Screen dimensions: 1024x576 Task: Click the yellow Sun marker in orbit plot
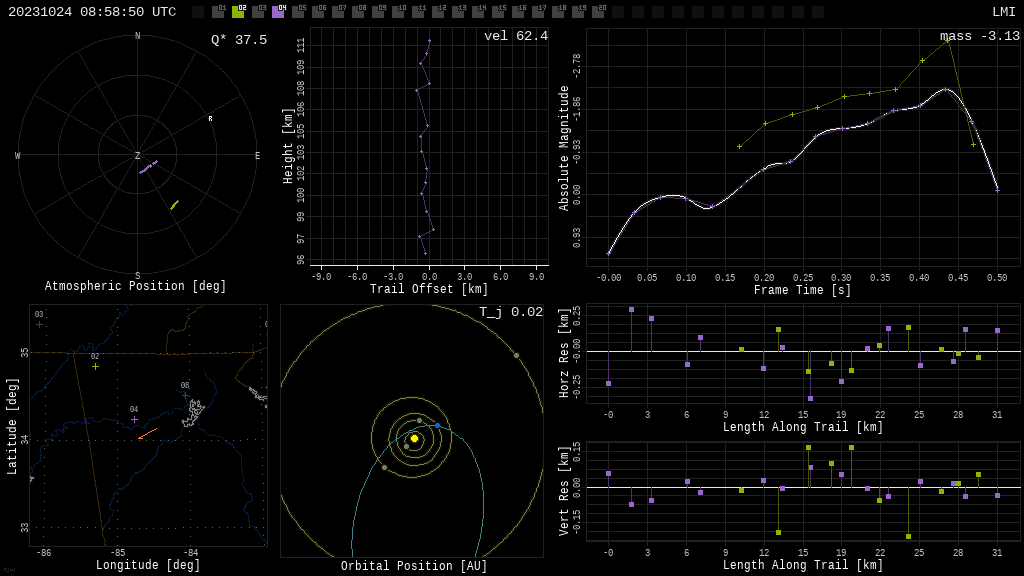(x=414, y=438)
